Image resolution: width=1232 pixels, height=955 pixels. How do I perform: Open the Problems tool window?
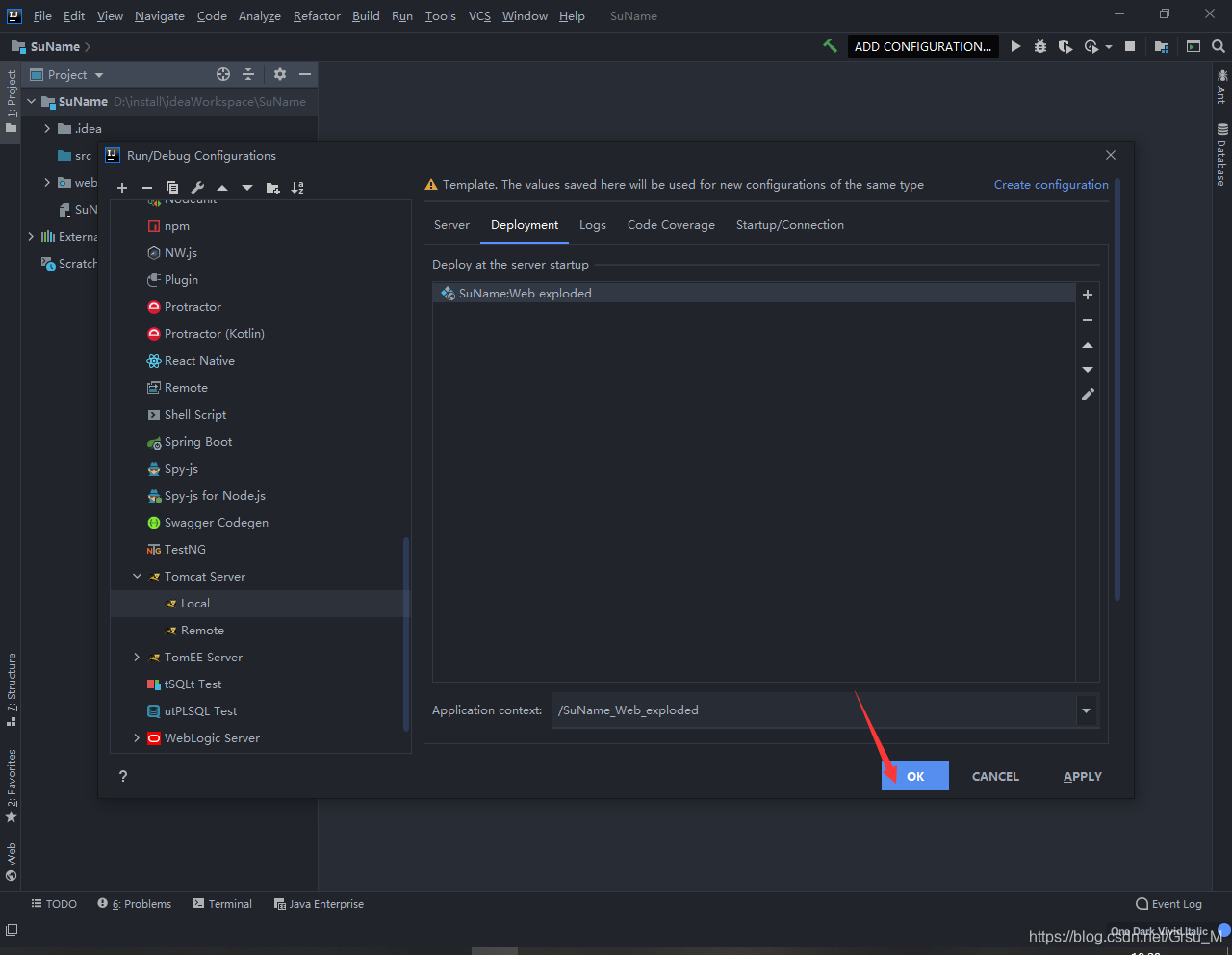pyautogui.click(x=135, y=904)
